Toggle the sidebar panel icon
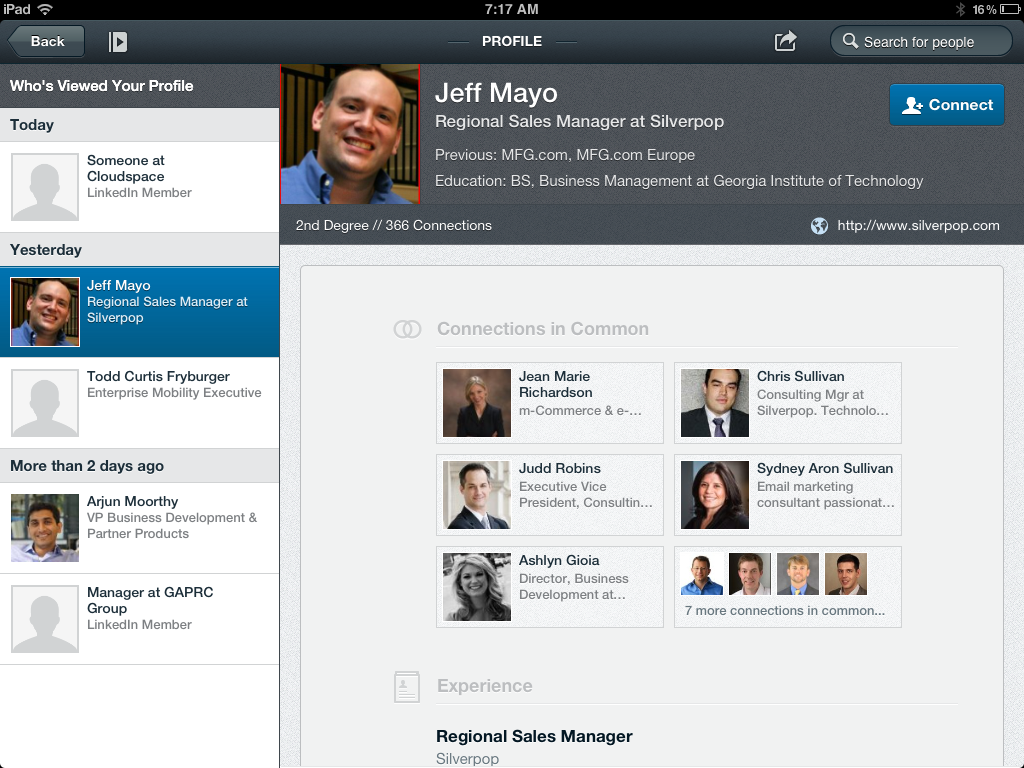 click(x=118, y=42)
